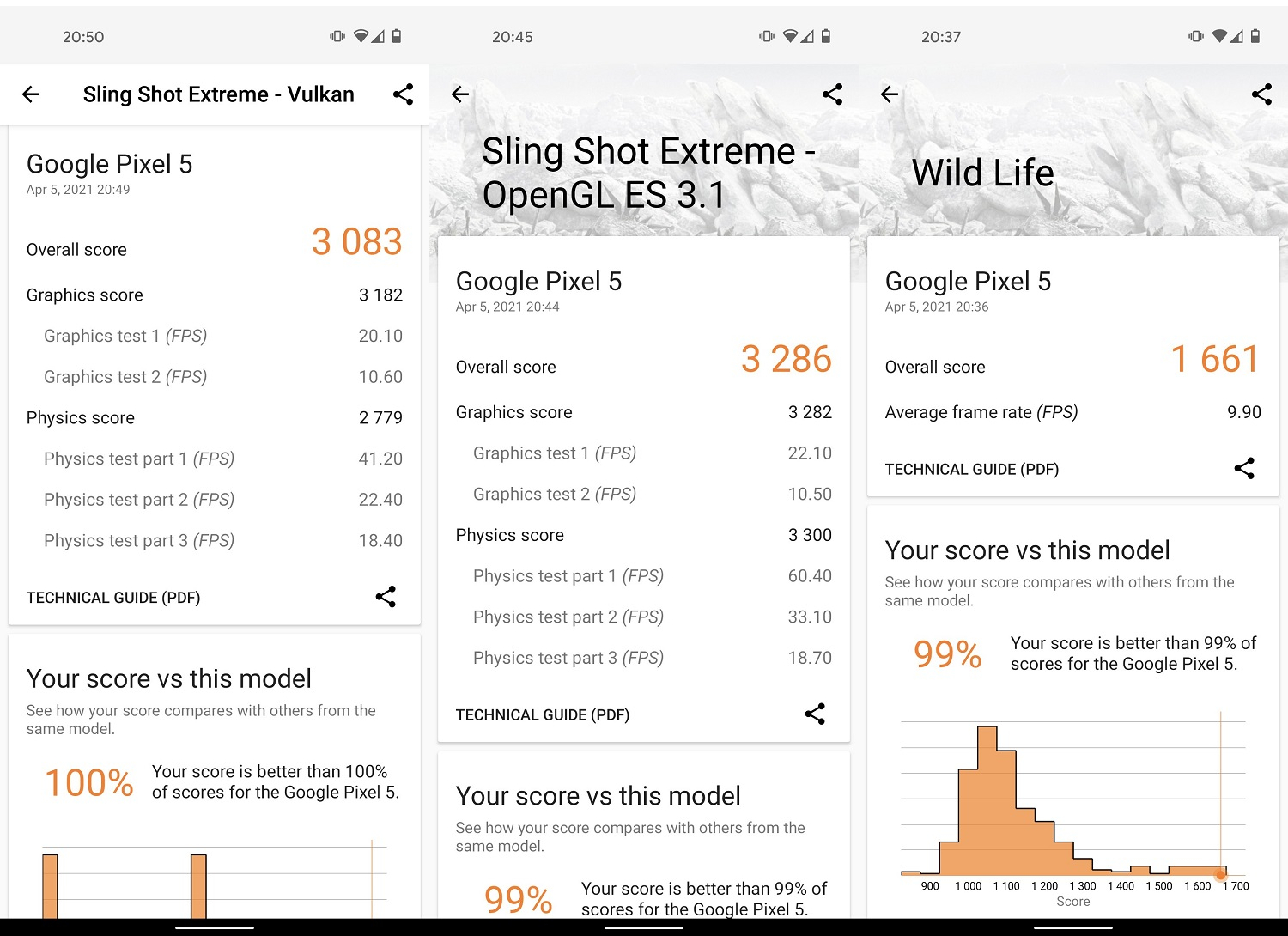Screen dimensions: 1288x936
Task: Tap Wild Life Average frame rate 9.90
Action: [1244, 412]
